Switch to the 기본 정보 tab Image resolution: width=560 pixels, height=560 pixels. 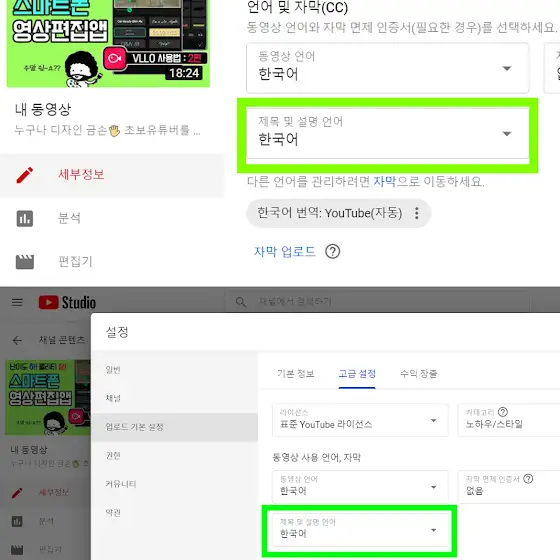click(x=296, y=374)
